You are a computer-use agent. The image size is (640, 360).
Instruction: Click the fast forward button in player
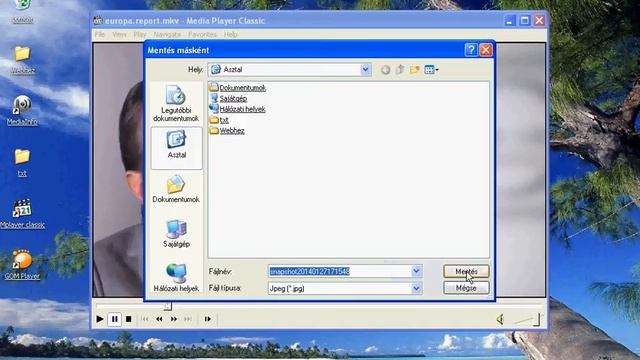point(174,319)
